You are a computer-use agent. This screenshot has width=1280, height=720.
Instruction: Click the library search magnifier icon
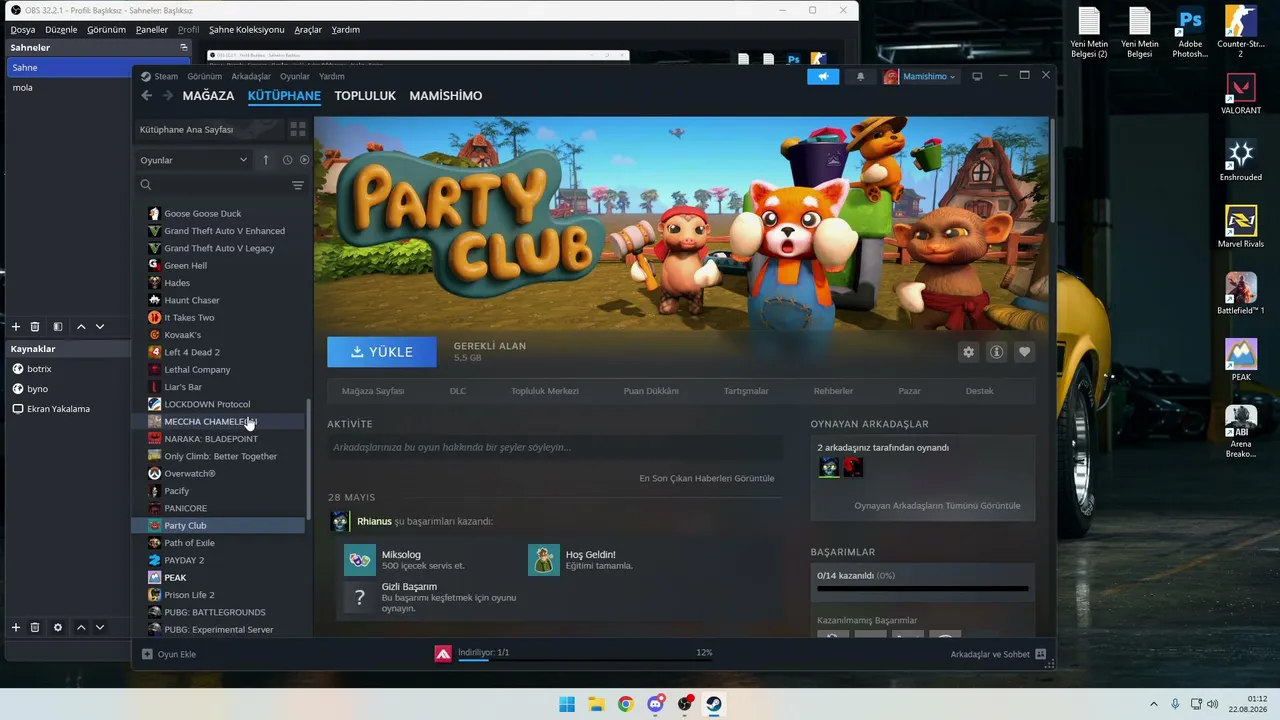coord(146,185)
